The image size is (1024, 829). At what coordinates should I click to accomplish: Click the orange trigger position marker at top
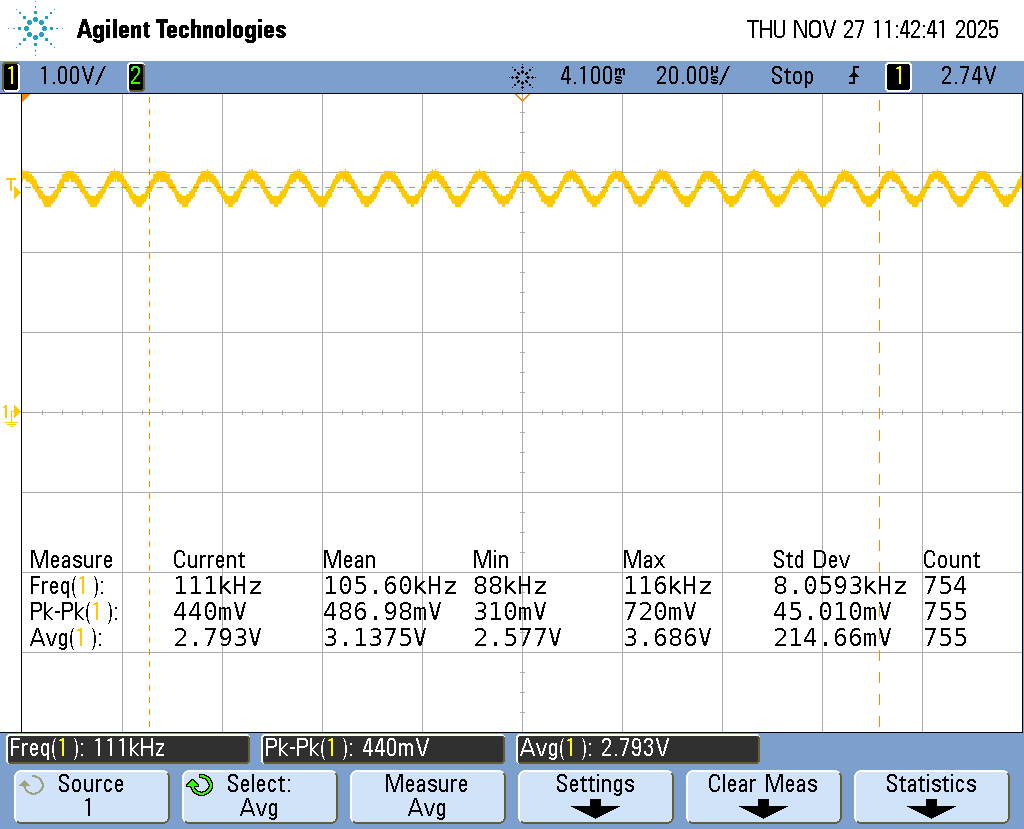[521, 98]
